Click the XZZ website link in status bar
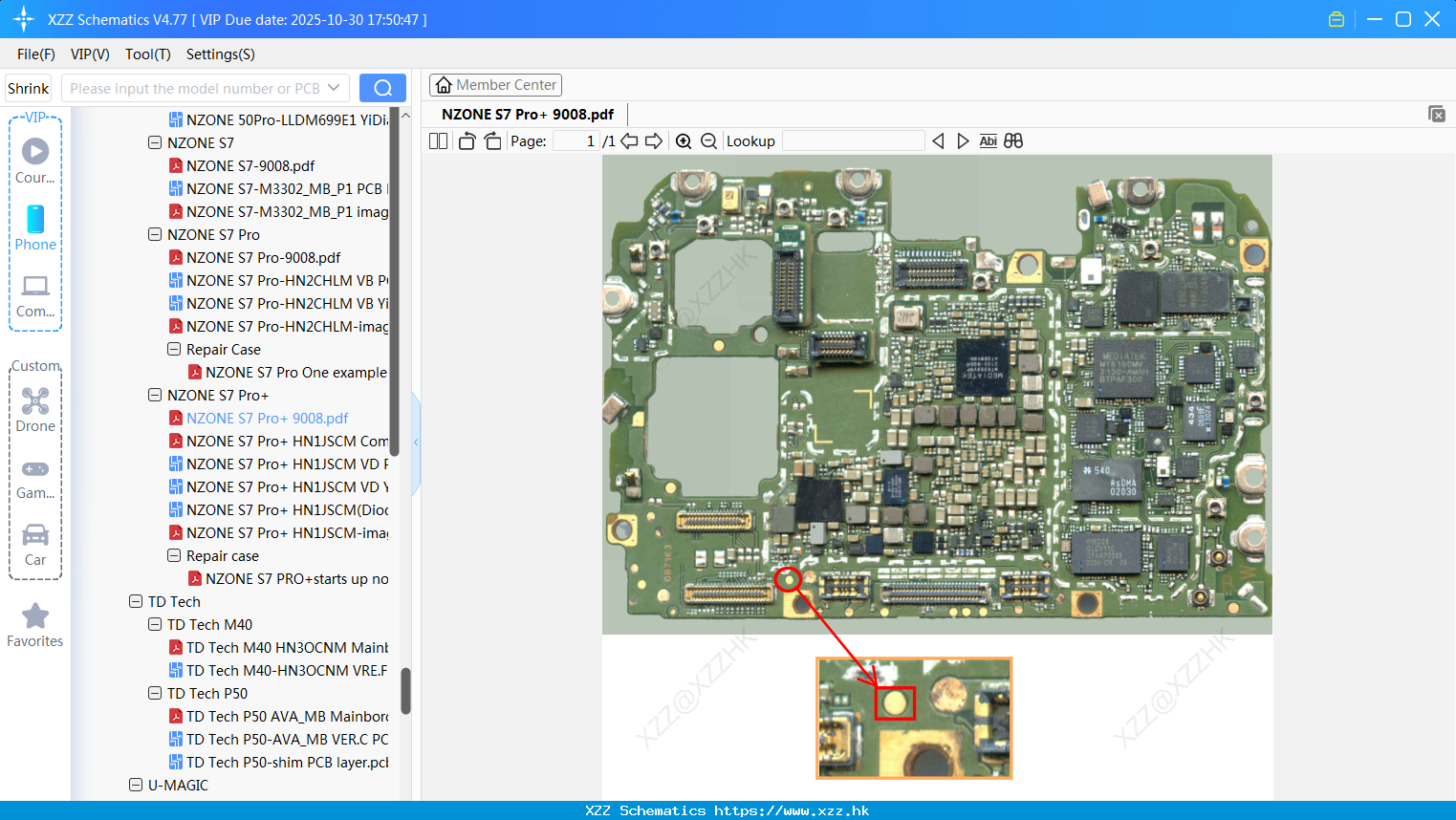 click(792, 810)
